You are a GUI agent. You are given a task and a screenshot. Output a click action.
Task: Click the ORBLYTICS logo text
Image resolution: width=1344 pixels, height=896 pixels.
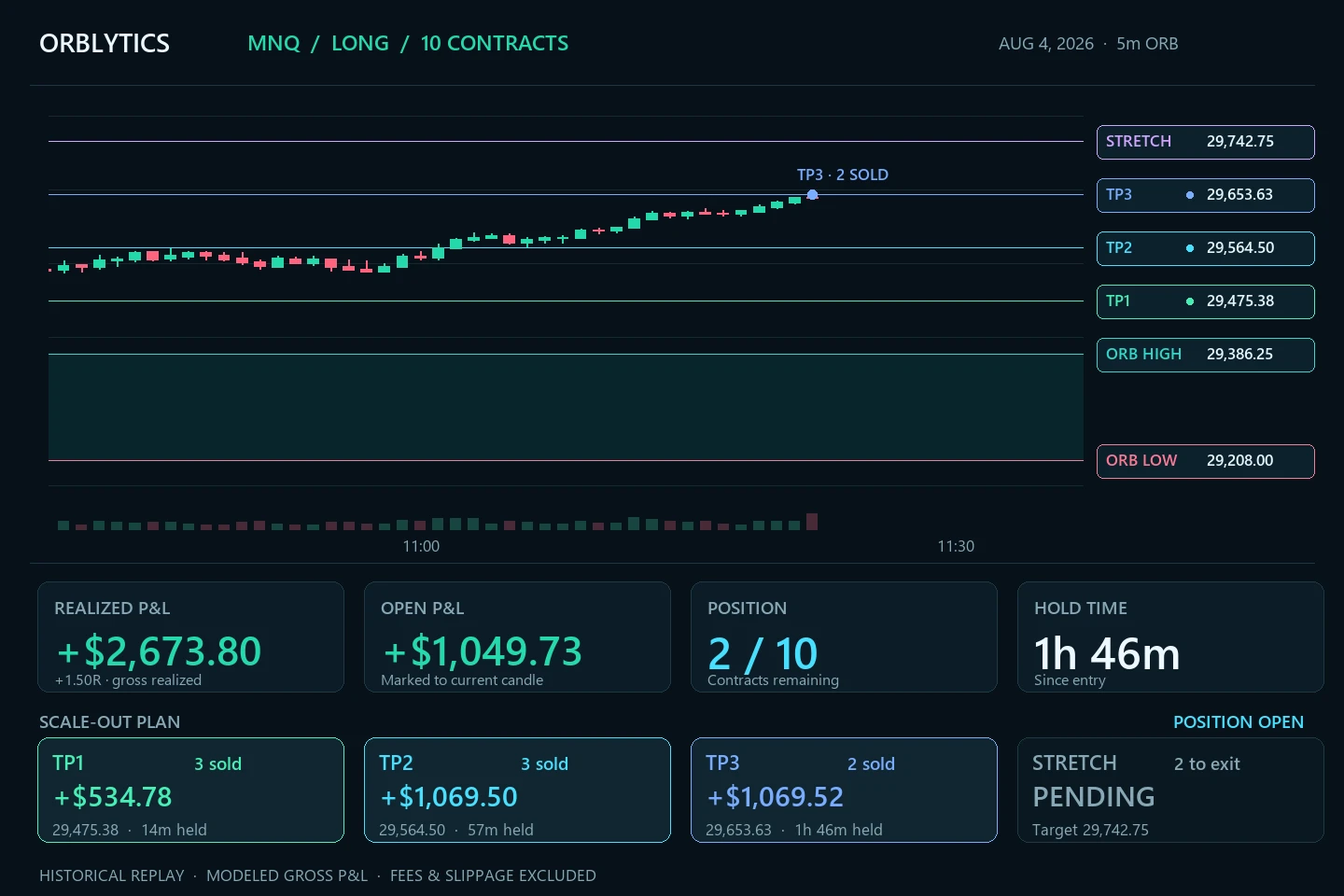pyautogui.click(x=105, y=44)
